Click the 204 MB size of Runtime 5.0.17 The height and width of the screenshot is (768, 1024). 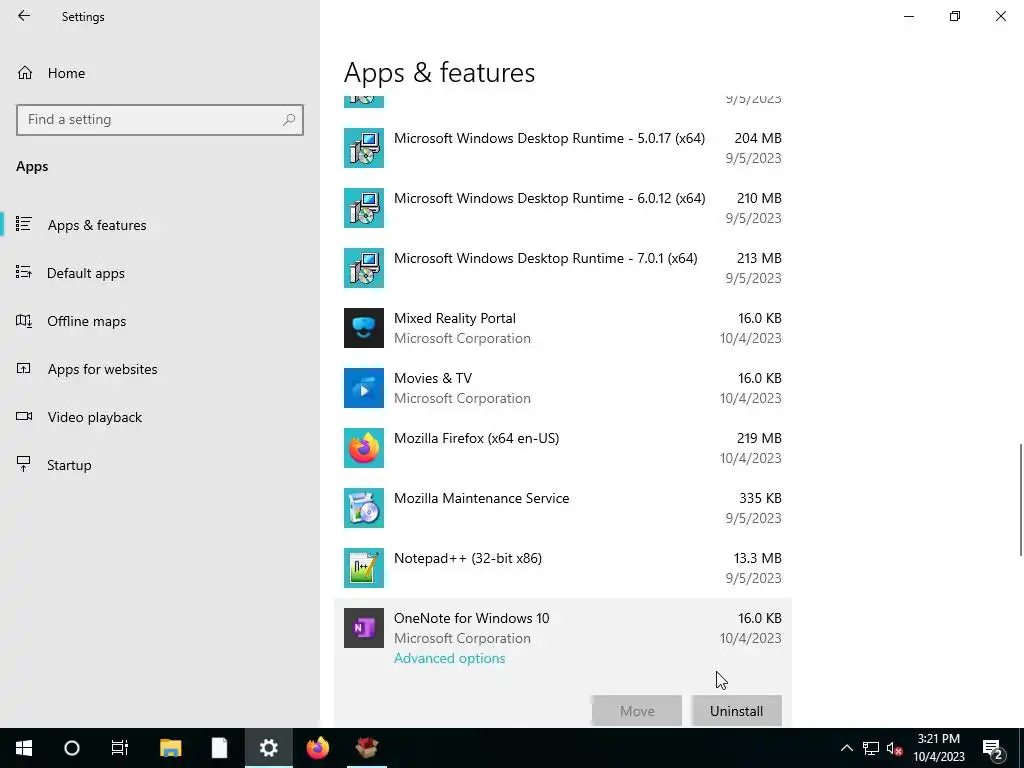coord(758,138)
